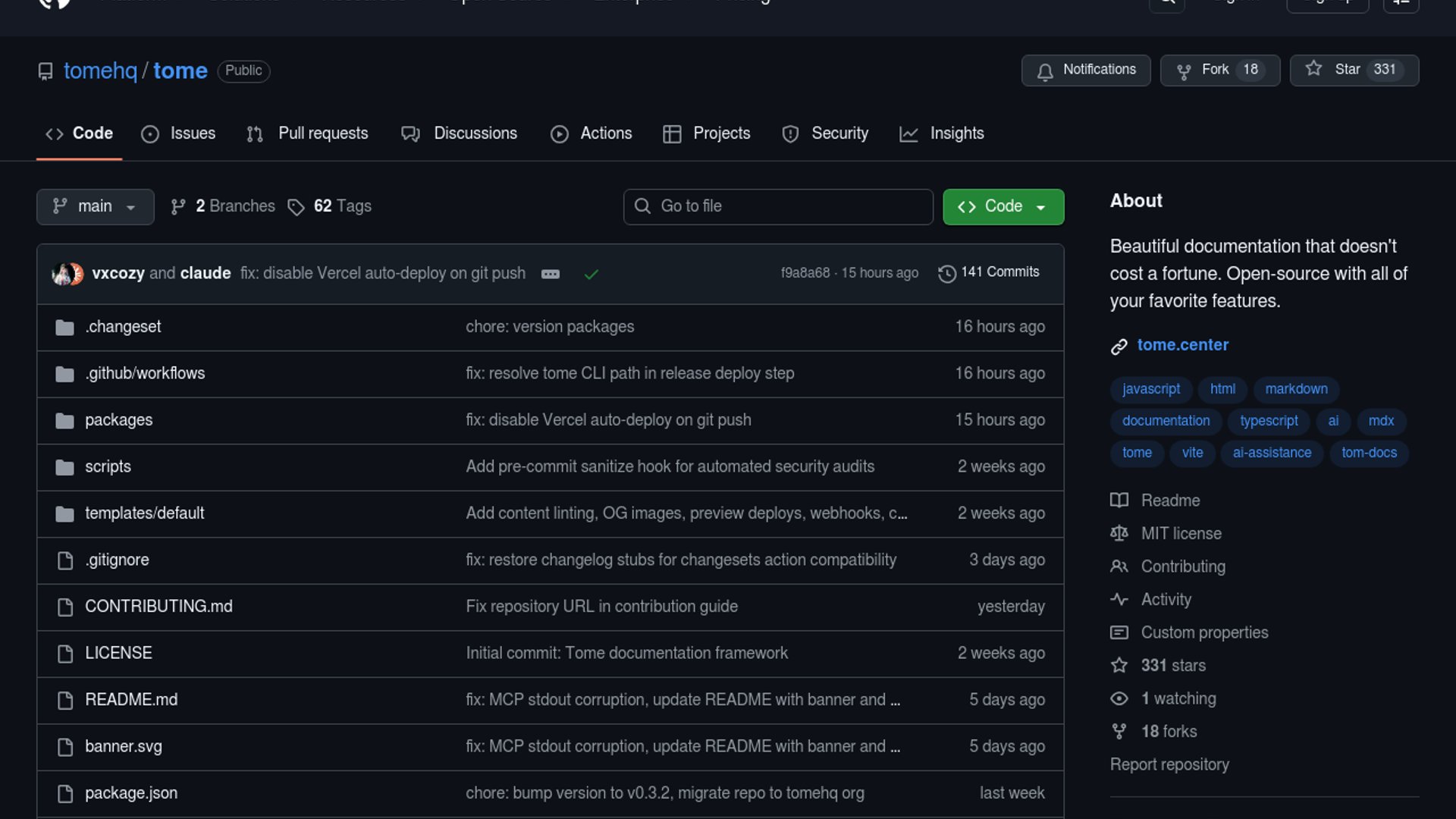This screenshot has height=819, width=1456.
Task: Click the tome.center link icon
Action: coord(1119,347)
